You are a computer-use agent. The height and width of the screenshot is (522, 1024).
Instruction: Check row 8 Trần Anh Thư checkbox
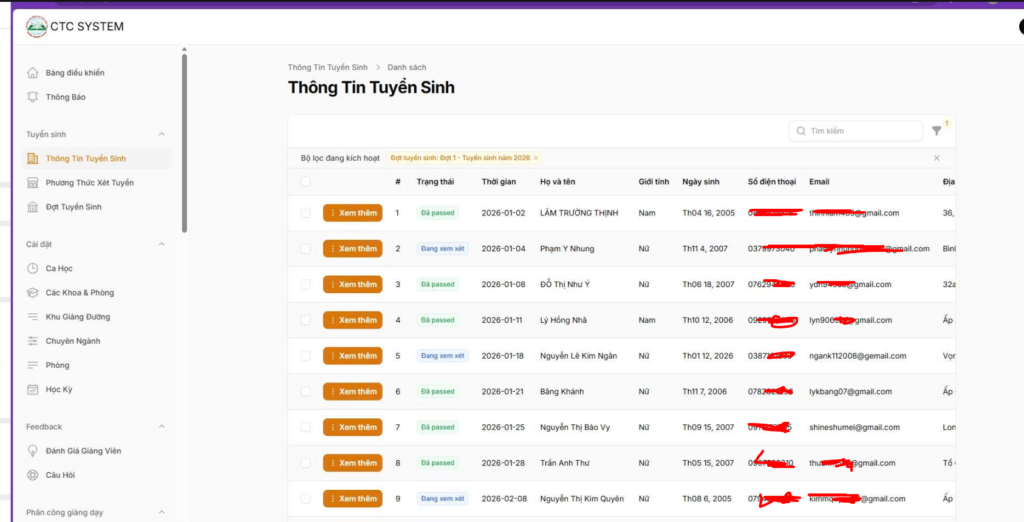(x=306, y=463)
